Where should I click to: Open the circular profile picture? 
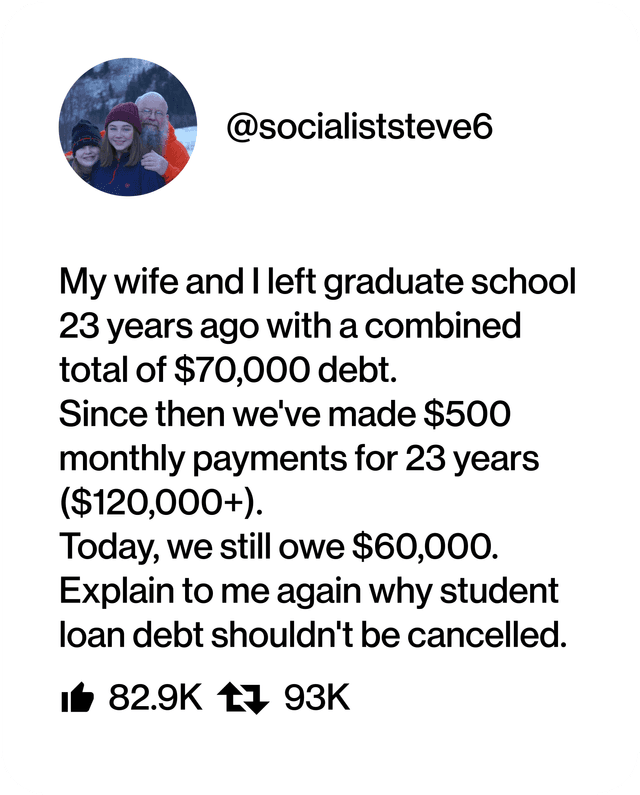coord(126,127)
